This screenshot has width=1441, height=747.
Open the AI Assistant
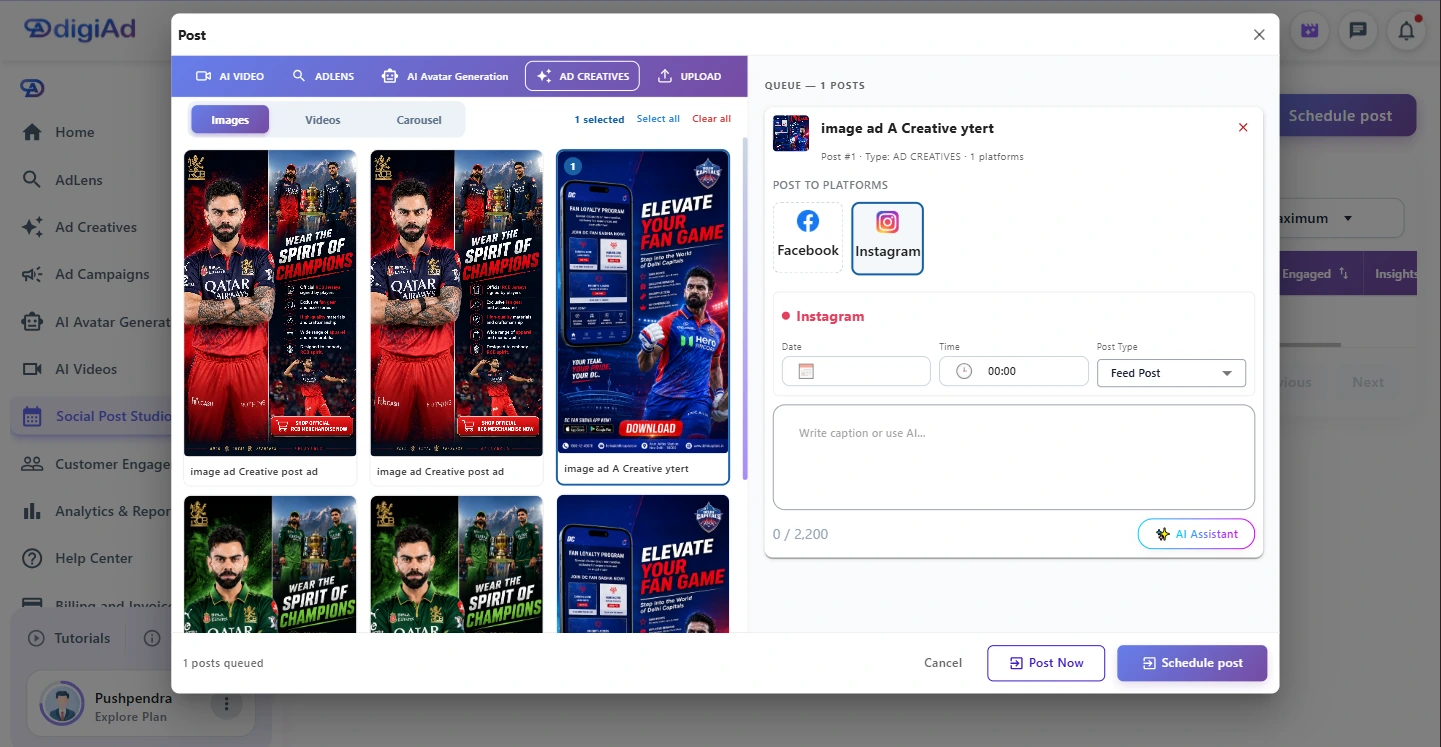pyautogui.click(x=1196, y=534)
